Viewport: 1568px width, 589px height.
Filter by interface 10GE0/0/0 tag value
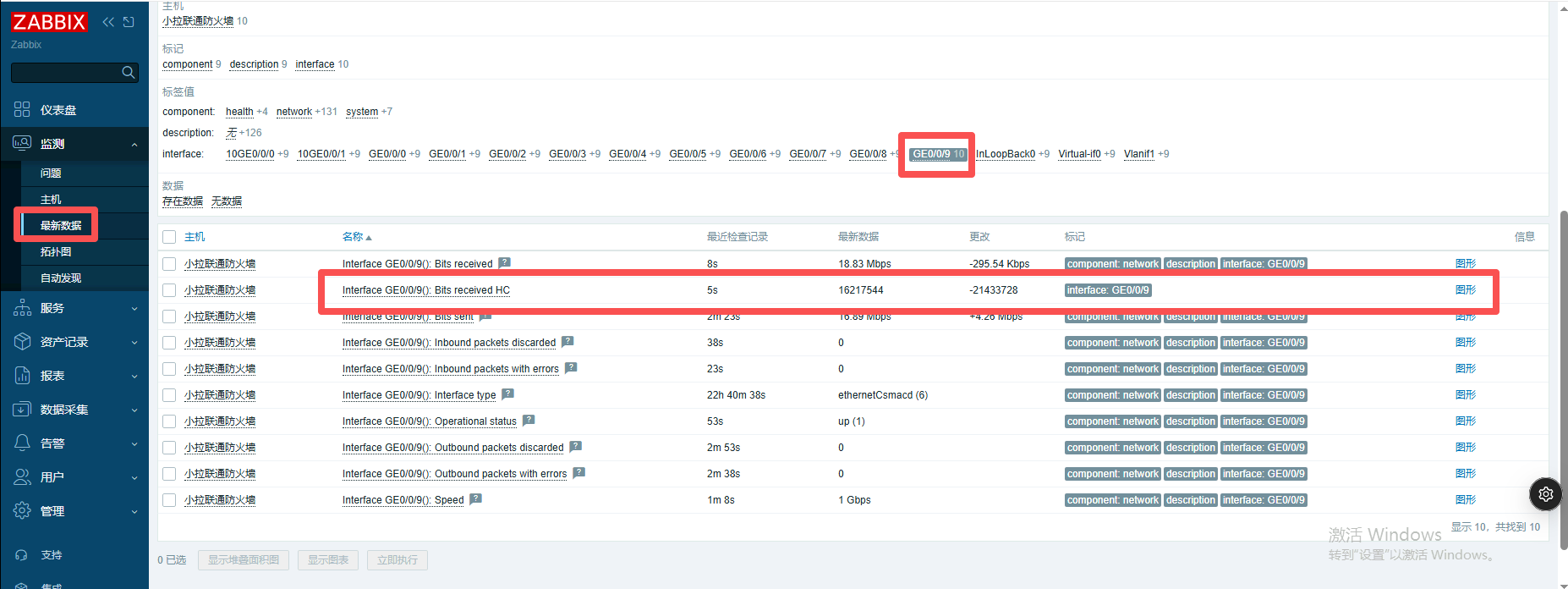[x=250, y=154]
